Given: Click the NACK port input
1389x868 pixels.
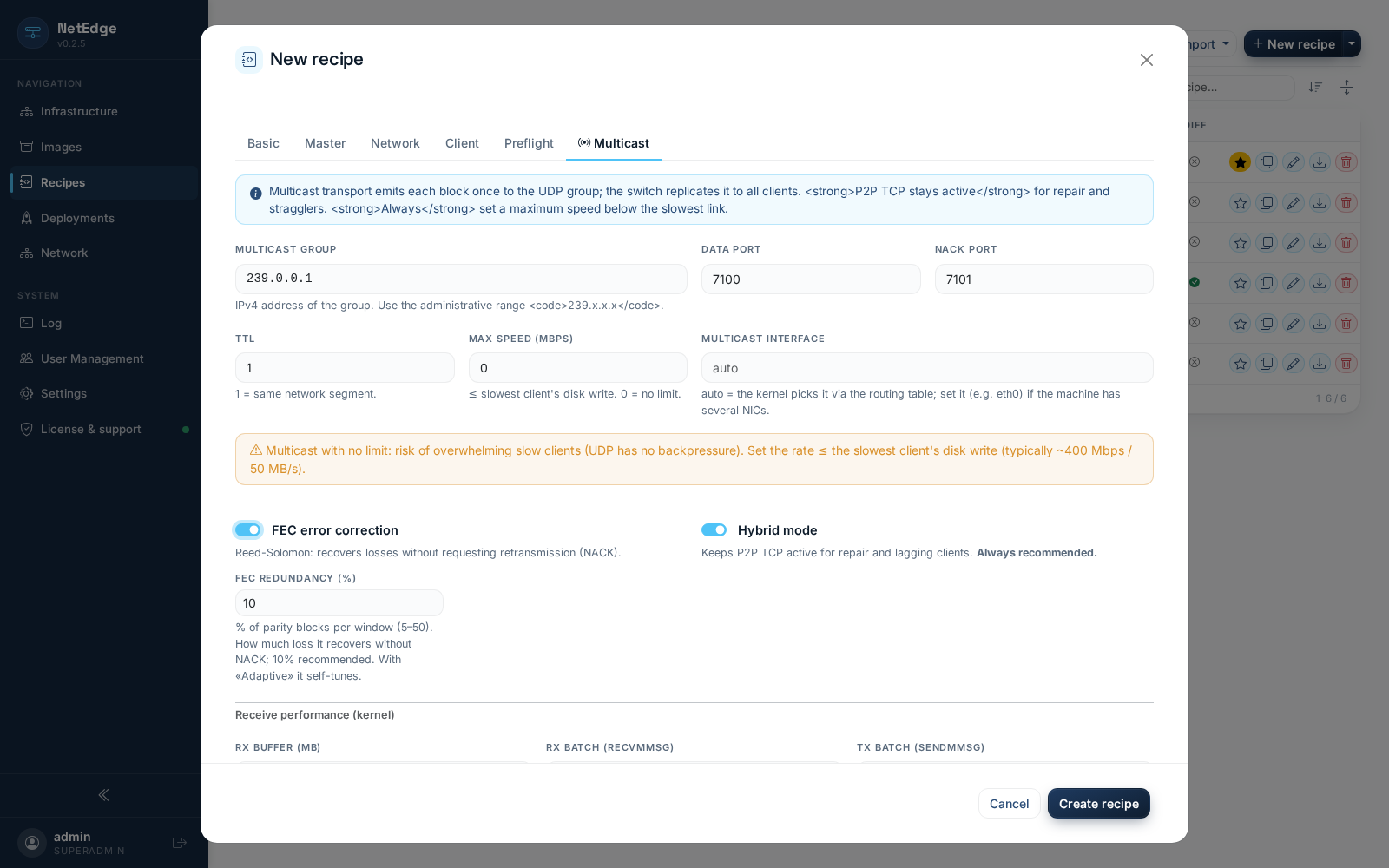Looking at the screenshot, I should coord(1044,279).
